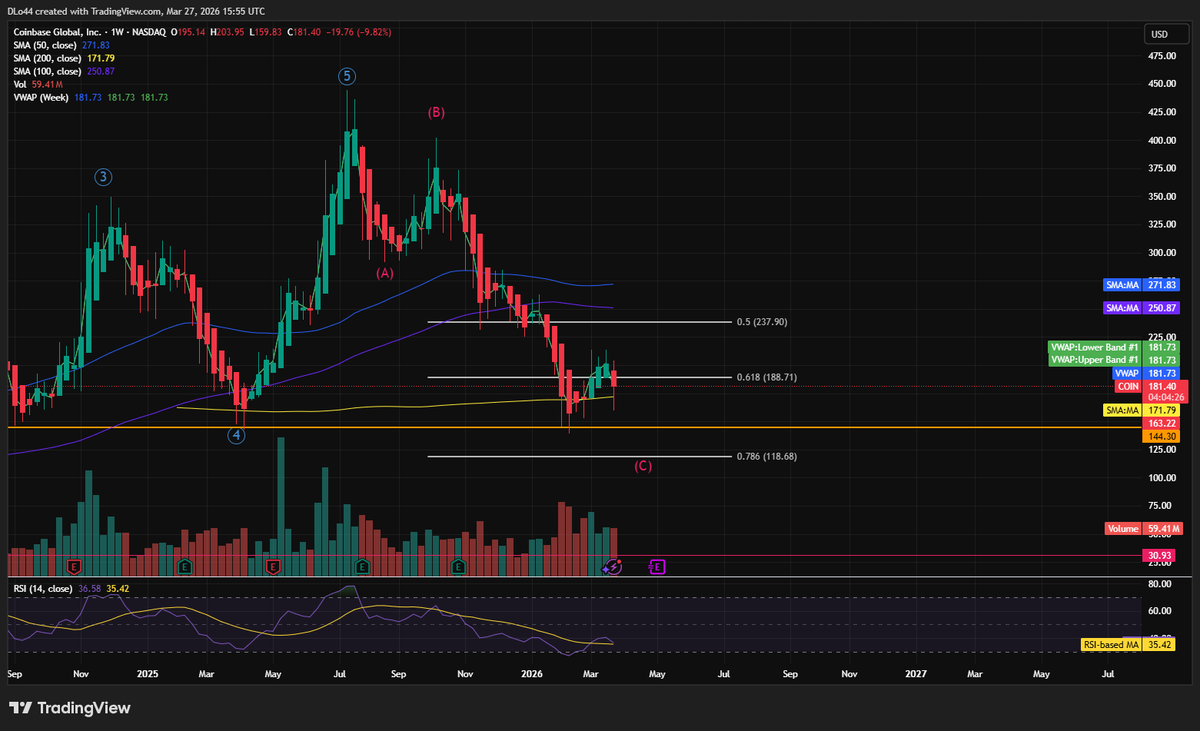Click the orange 144.30 price line label

[1163, 437]
